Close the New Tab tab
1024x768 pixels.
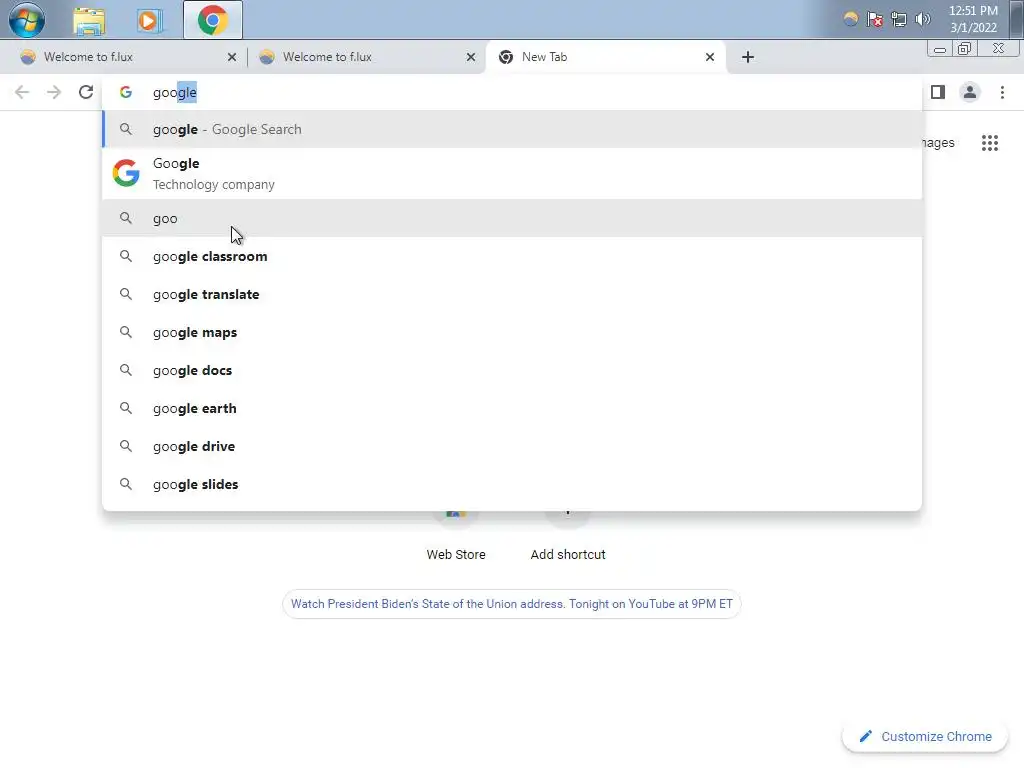710,57
